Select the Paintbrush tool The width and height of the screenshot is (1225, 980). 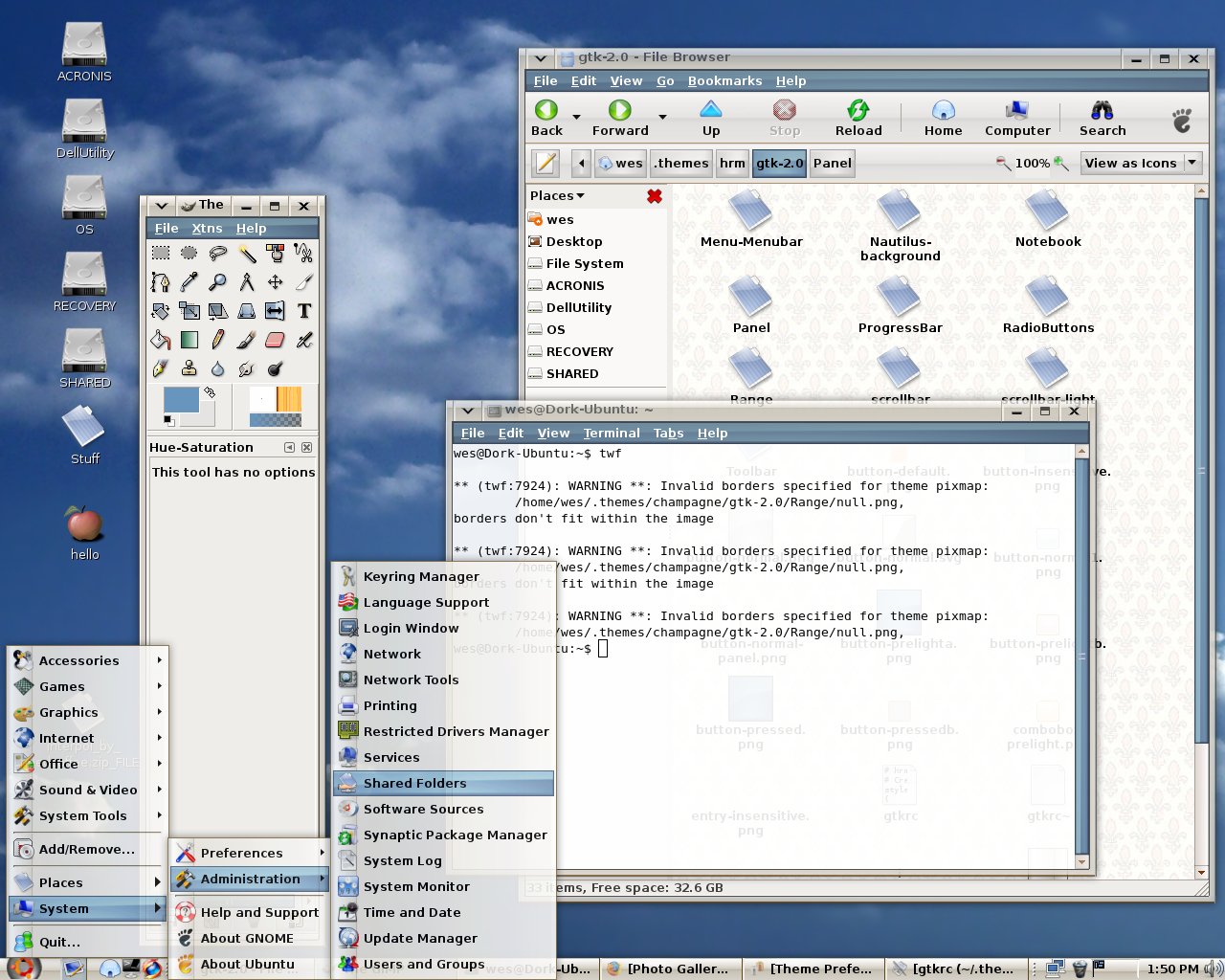point(247,340)
